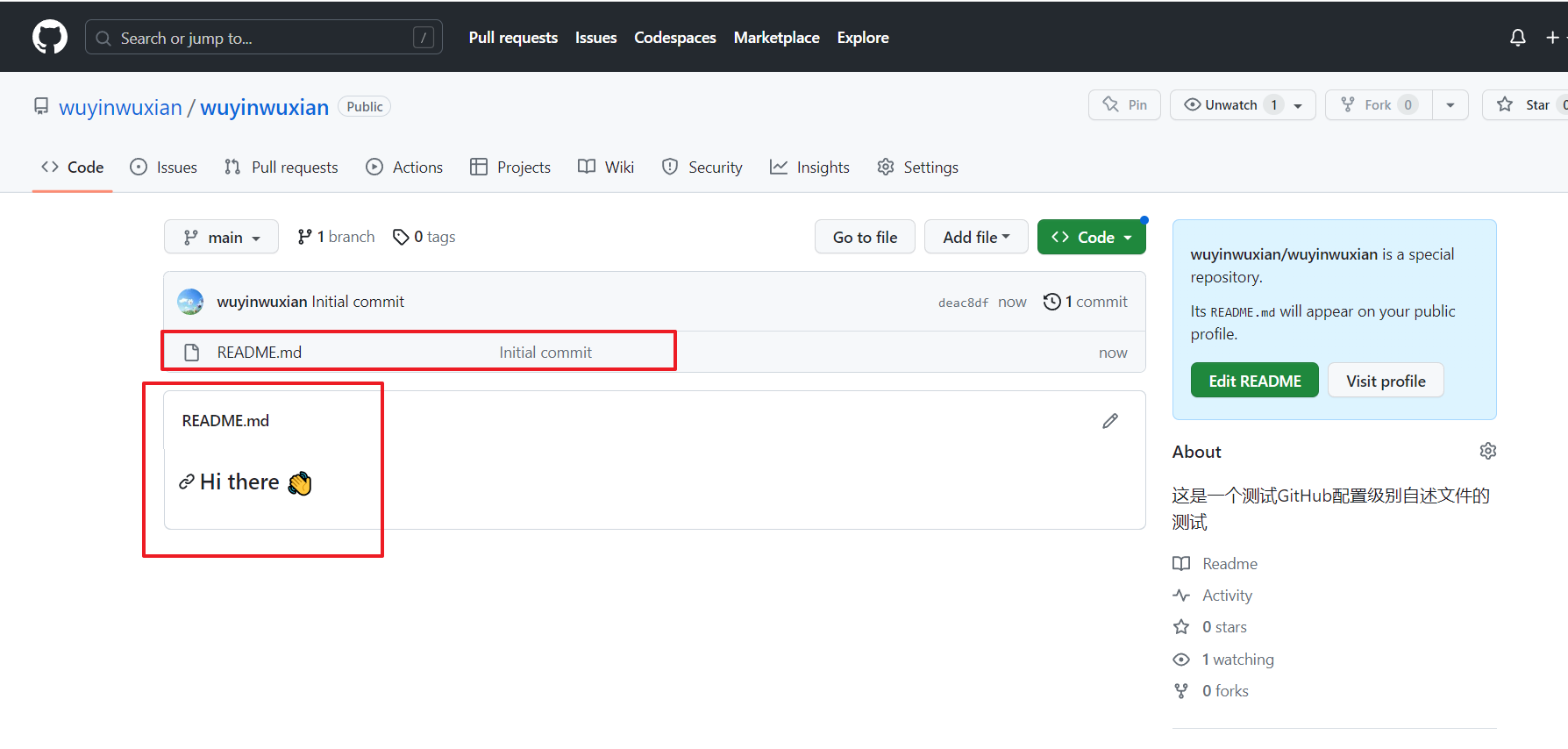Open bold repository name wuyinwuxian link
The image size is (1568, 749).
(264, 107)
